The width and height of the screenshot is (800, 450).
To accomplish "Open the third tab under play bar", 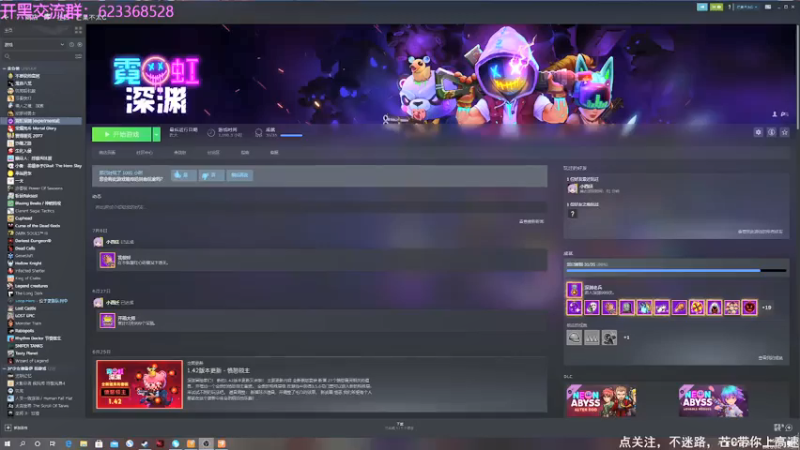I will click(180, 153).
